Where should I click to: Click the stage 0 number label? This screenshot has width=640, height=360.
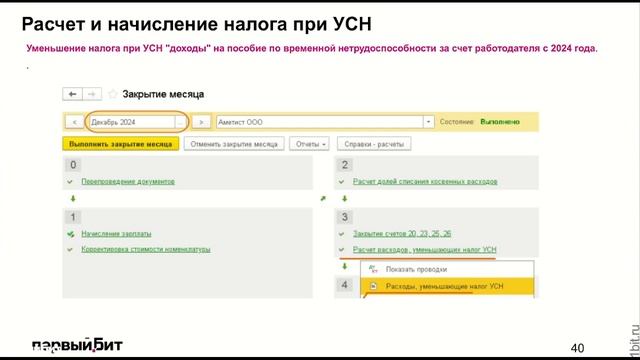pos(73,165)
